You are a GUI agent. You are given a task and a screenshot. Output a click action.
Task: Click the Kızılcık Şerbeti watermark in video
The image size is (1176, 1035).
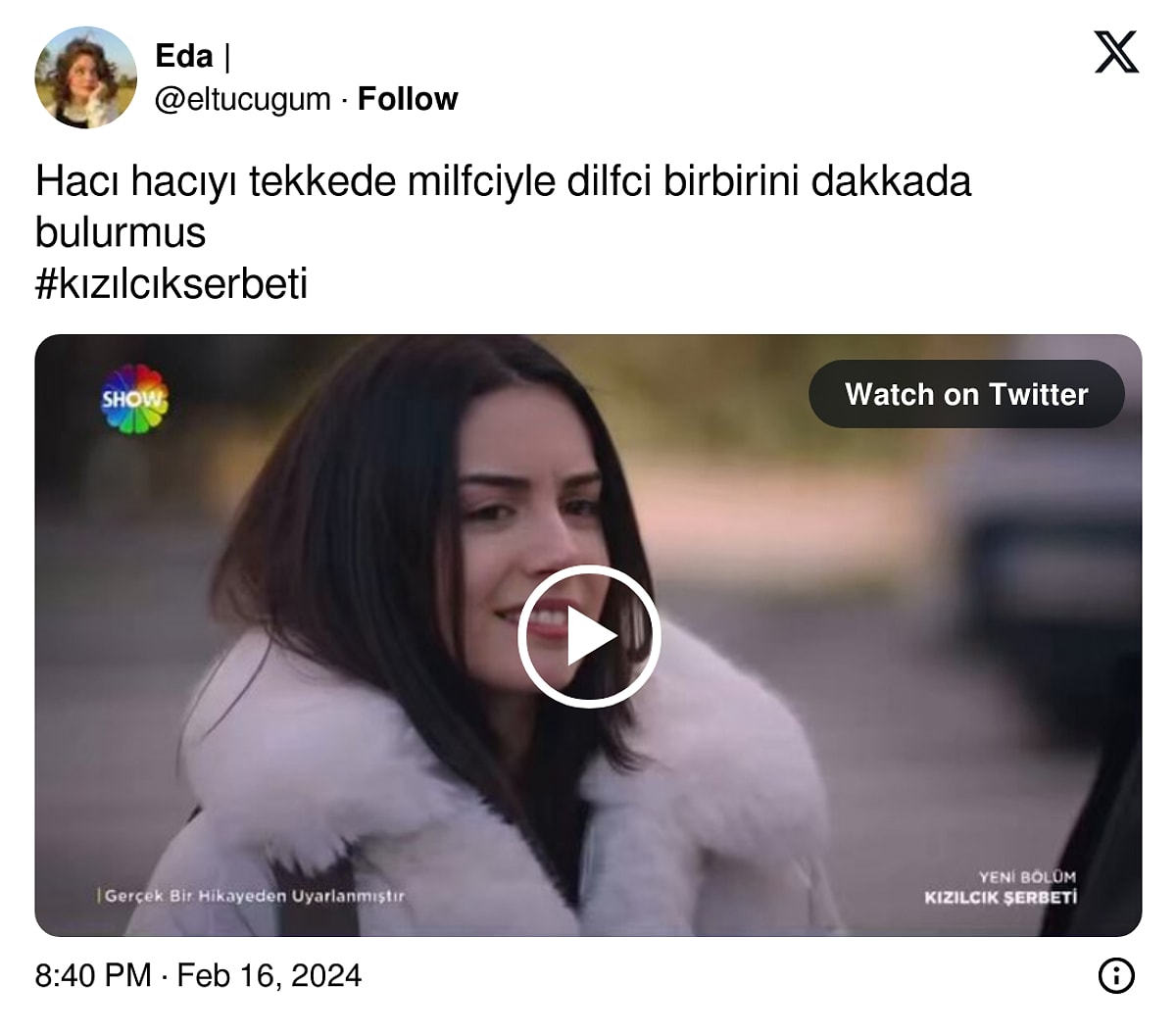1001,898
